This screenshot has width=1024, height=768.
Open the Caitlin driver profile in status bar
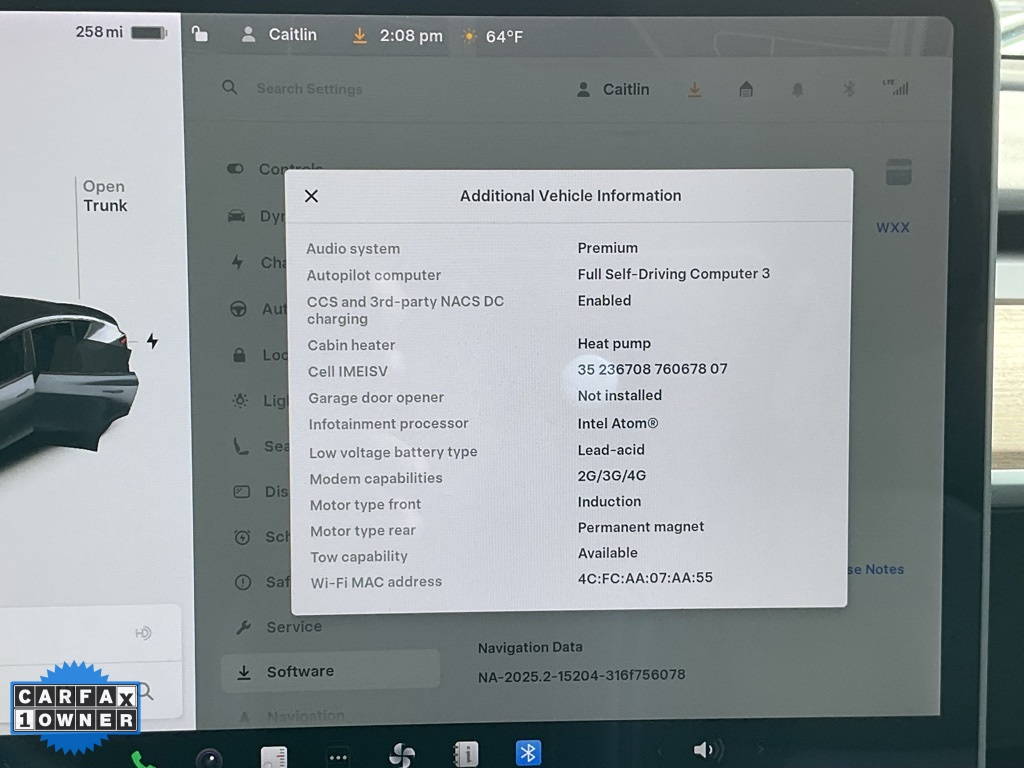point(279,35)
